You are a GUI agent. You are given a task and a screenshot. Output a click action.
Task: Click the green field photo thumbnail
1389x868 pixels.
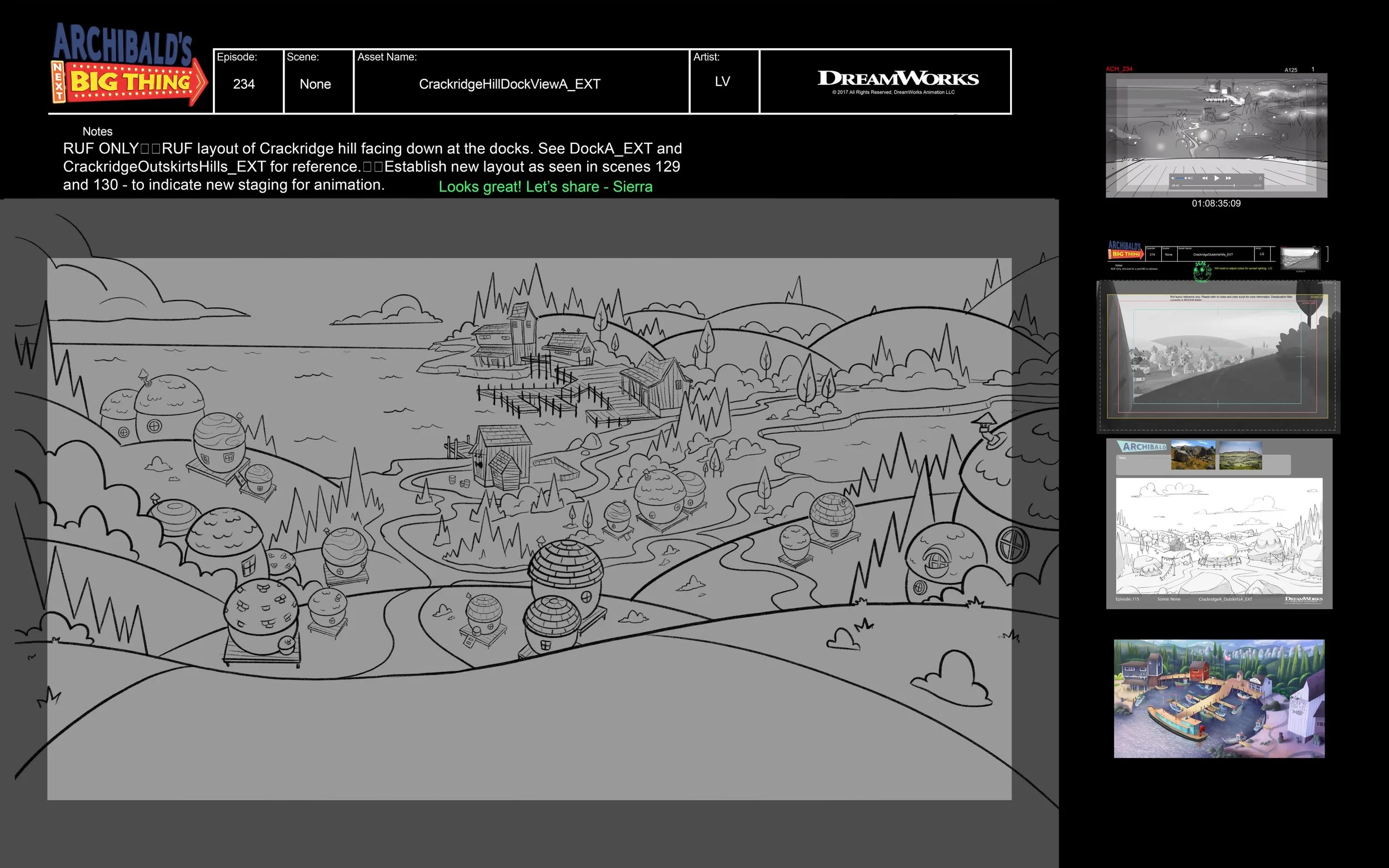pos(1240,455)
